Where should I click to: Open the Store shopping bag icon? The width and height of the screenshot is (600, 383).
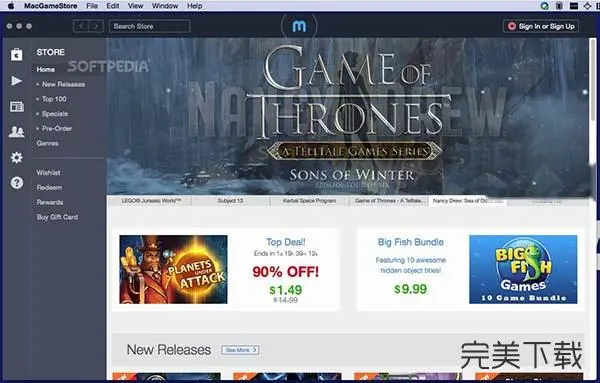16,54
